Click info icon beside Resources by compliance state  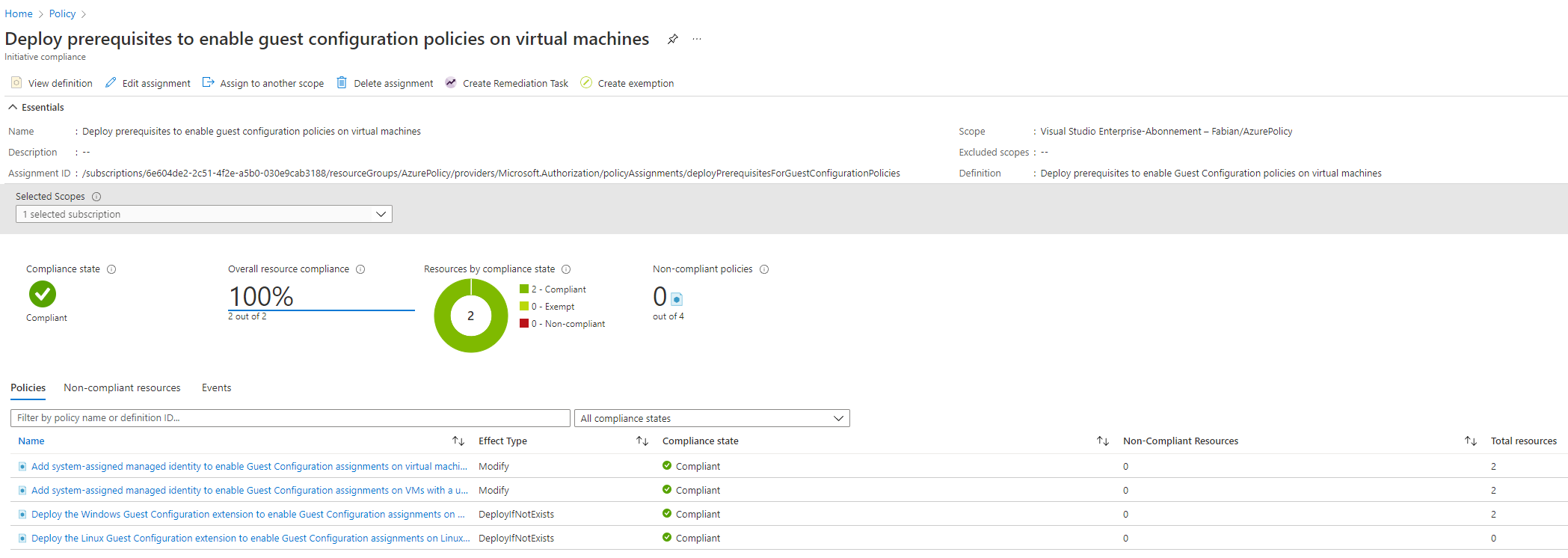566,269
